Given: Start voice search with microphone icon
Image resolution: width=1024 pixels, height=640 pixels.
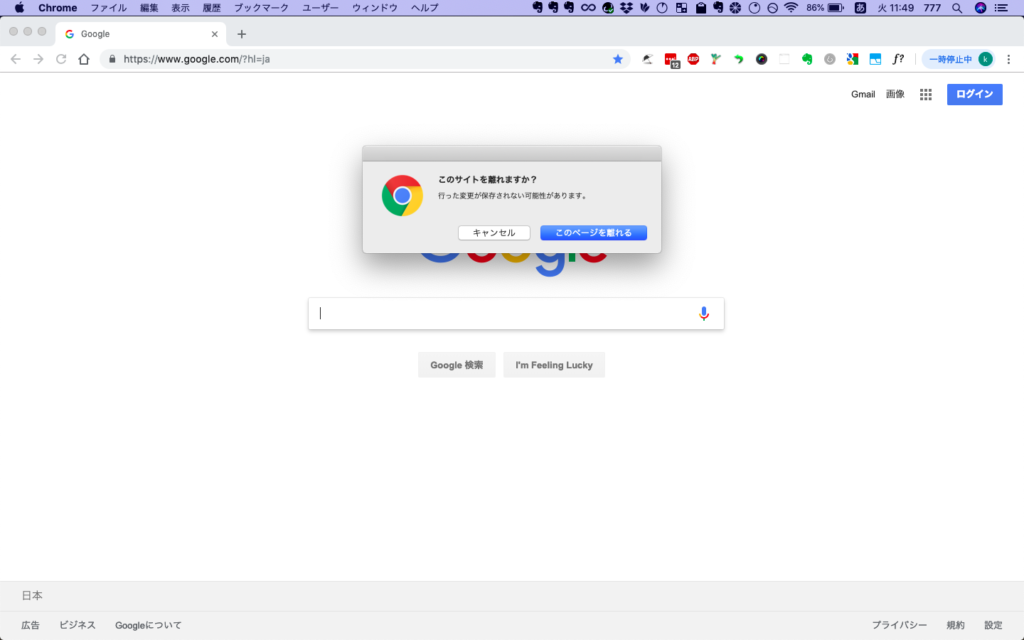Looking at the screenshot, I should [x=704, y=313].
